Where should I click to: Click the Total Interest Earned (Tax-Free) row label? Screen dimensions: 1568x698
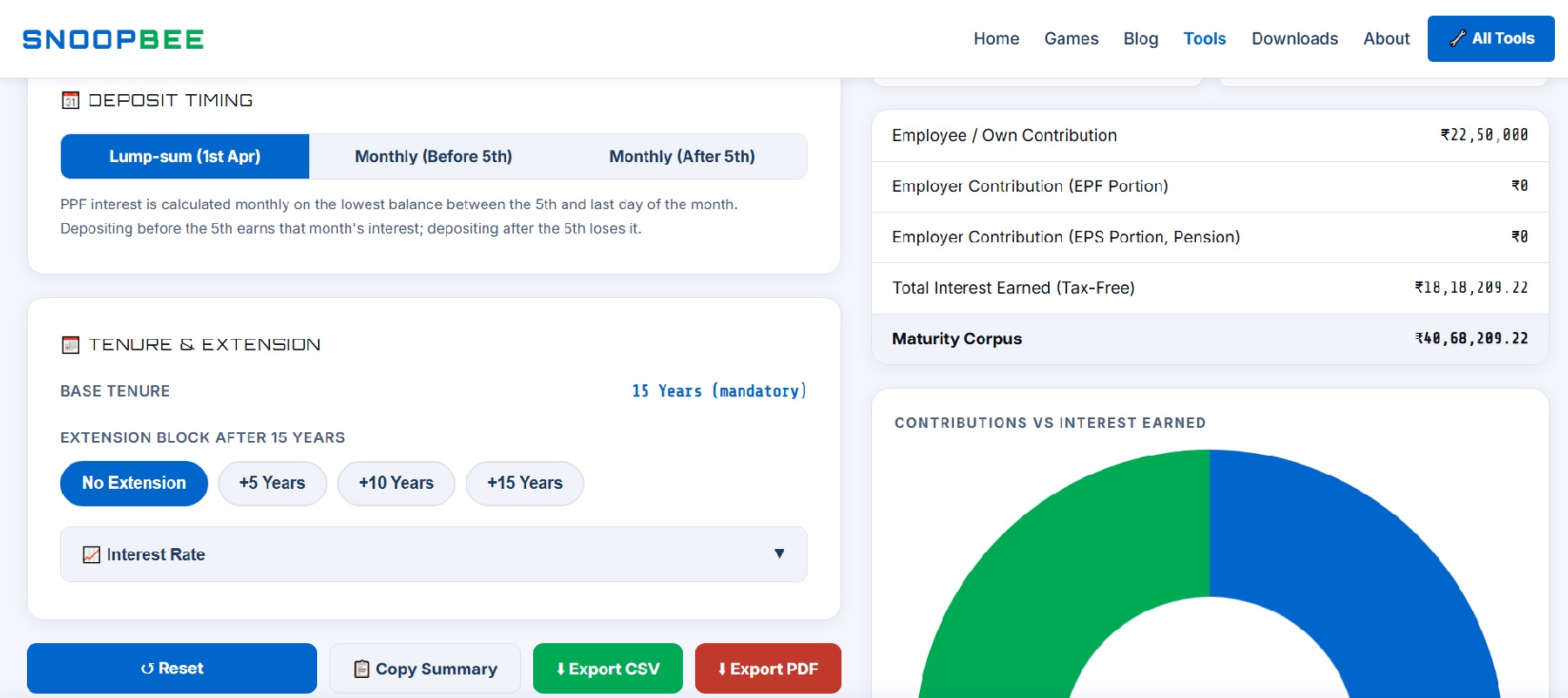pyautogui.click(x=1013, y=288)
